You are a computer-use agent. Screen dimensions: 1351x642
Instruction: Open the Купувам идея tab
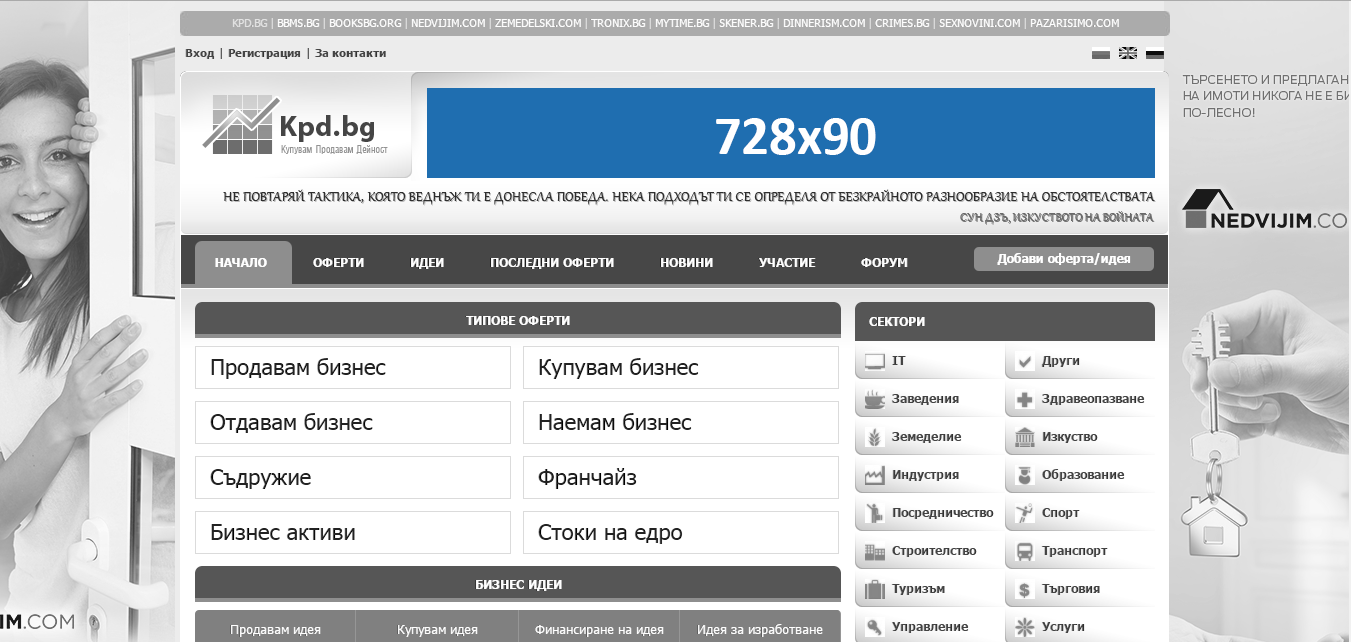click(x=437, y=629)
